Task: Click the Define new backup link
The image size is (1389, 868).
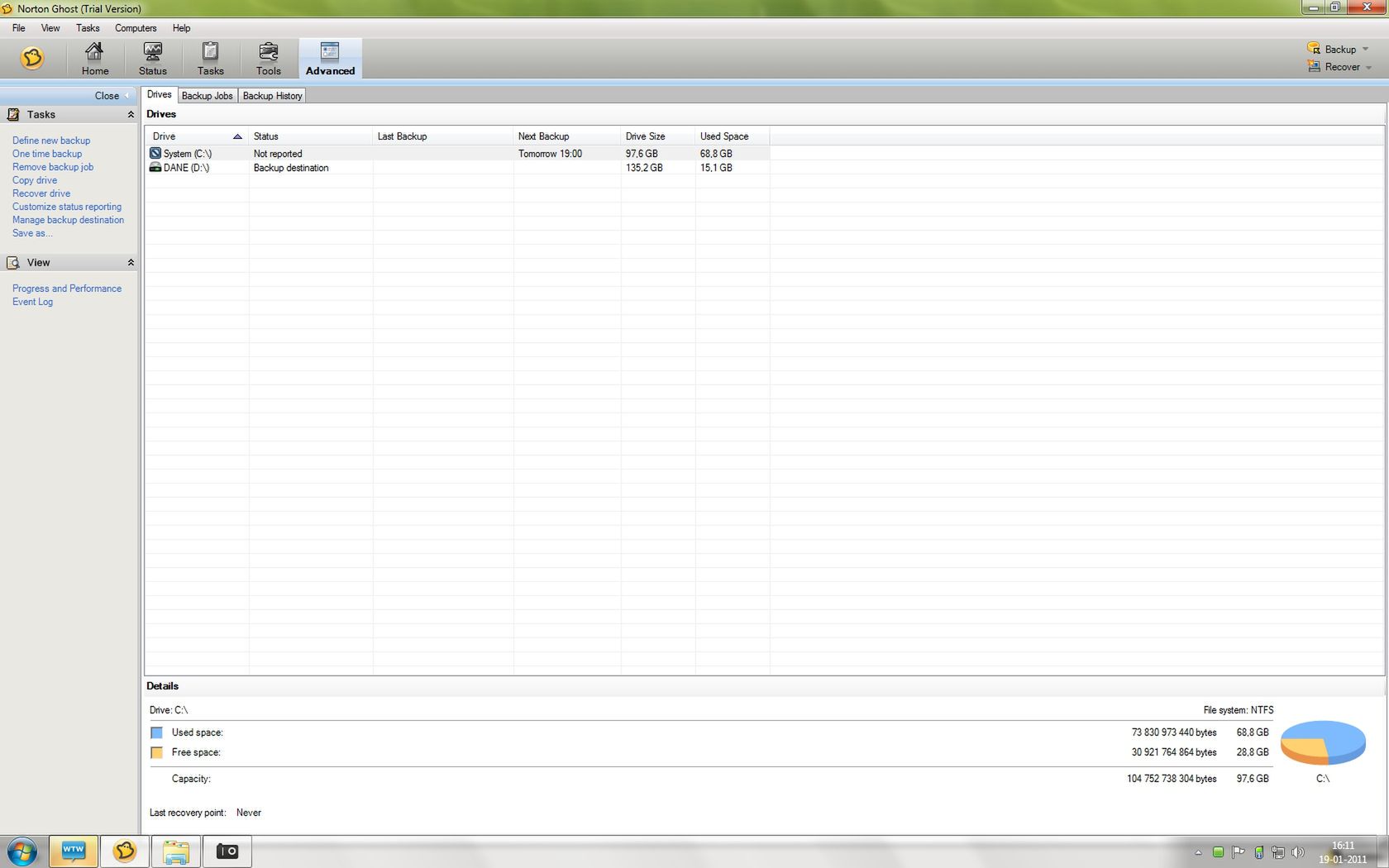Action: (51, 141)
